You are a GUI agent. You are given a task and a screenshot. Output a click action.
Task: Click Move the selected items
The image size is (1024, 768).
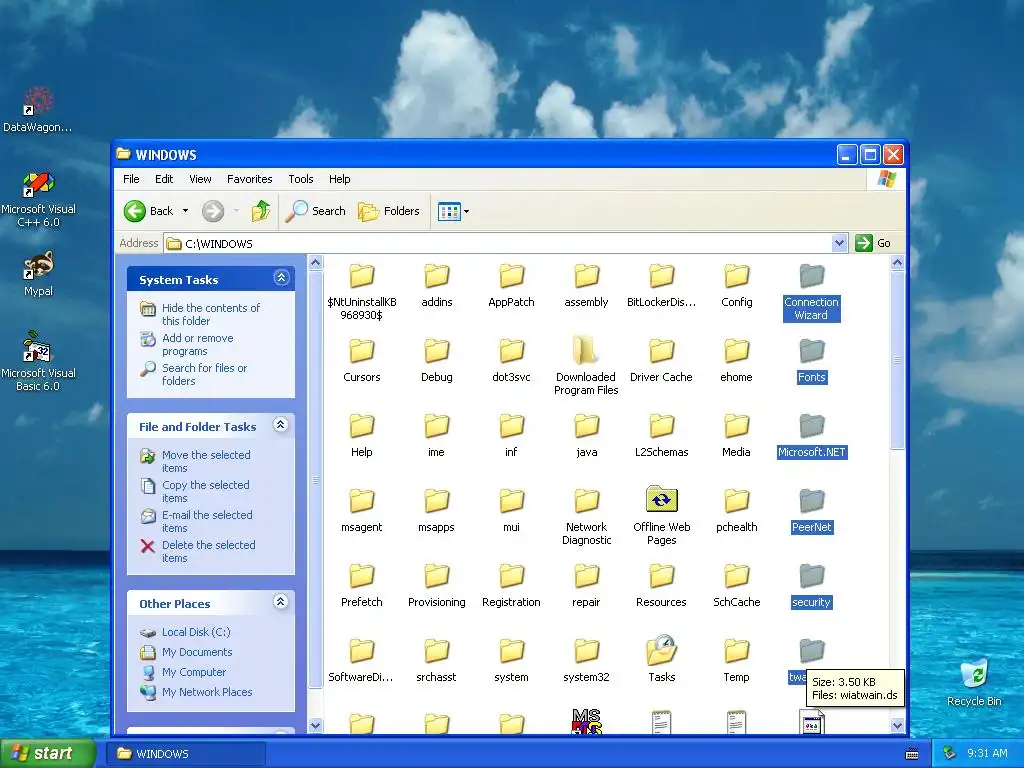pyautogui.click(x=206, y=461)
